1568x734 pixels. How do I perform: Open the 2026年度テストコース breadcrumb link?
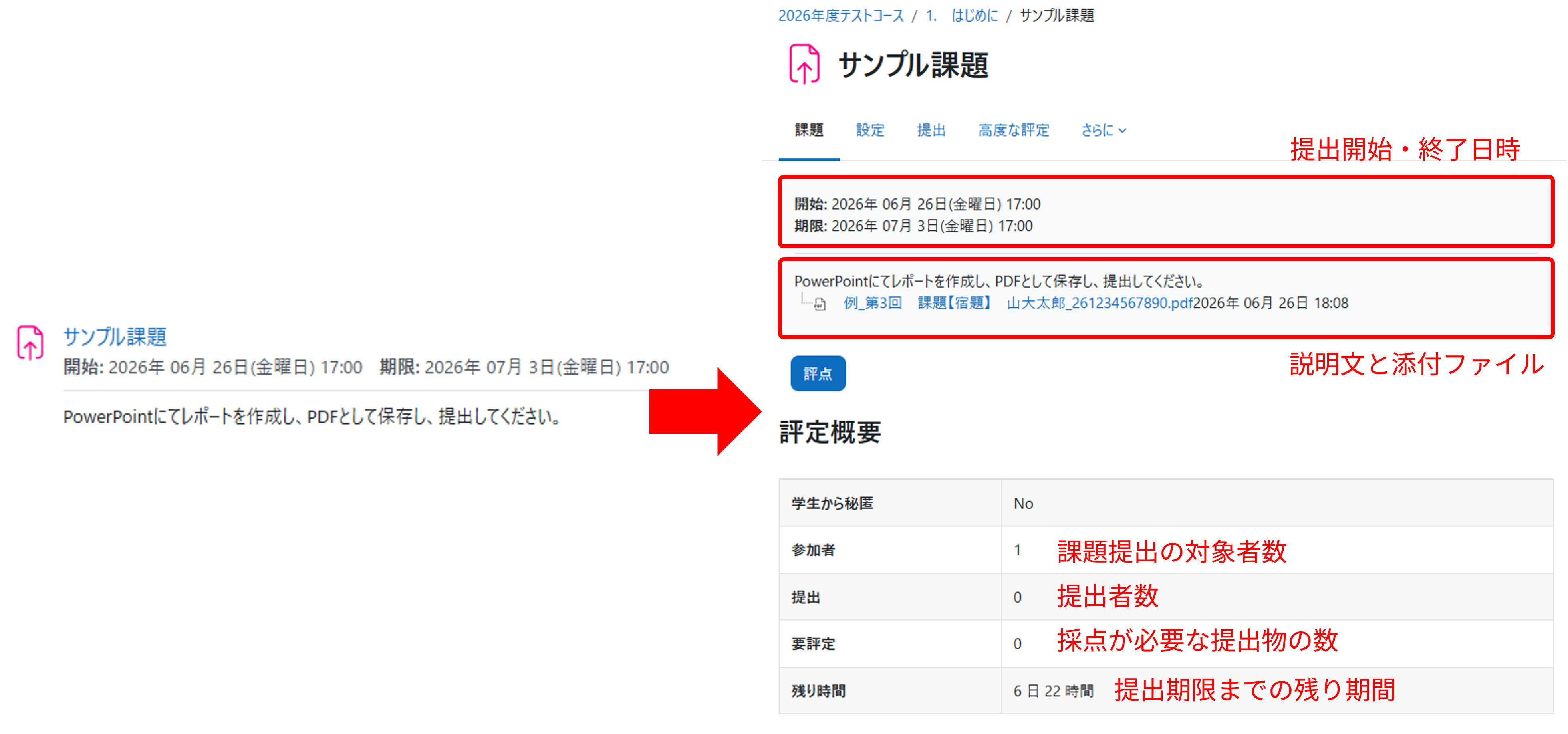pos(841,15)
